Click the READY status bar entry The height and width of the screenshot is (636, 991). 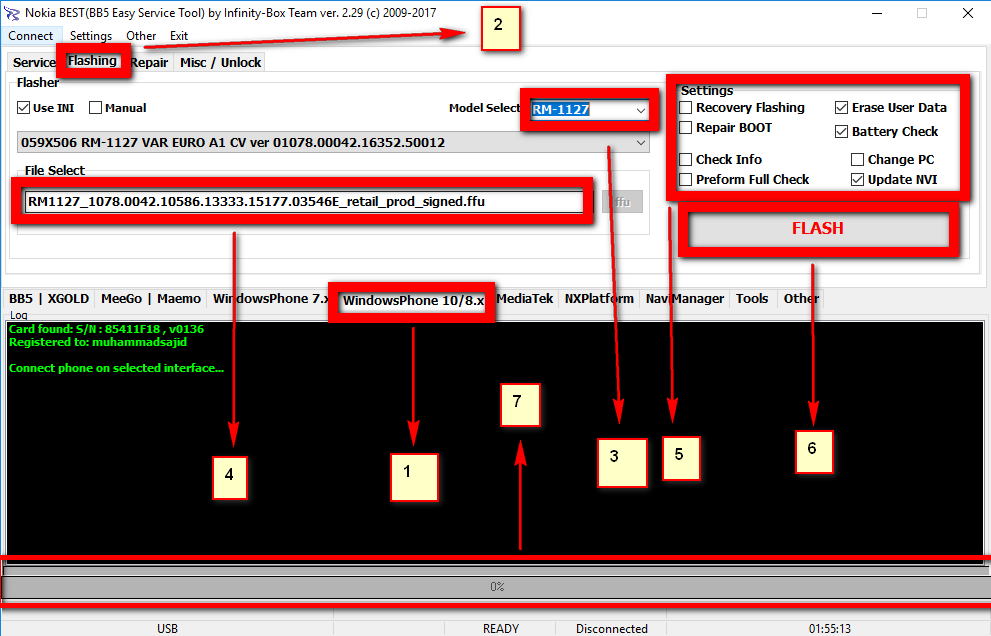click(x=501, y=628)
